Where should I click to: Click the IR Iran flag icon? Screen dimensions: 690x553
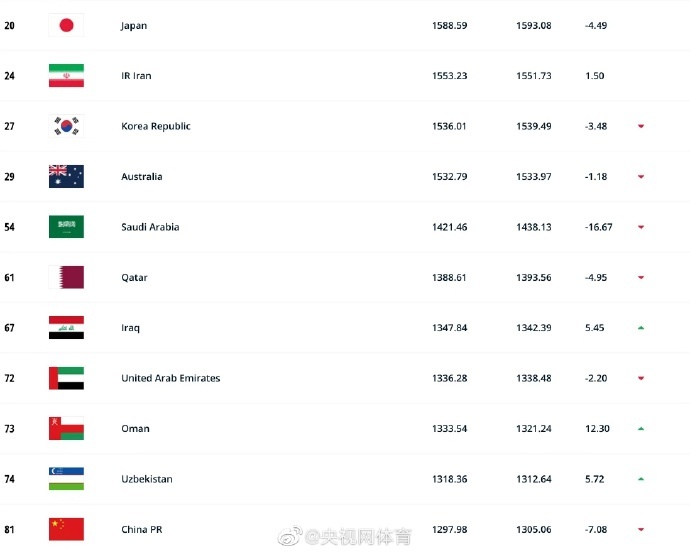(66, 76)
